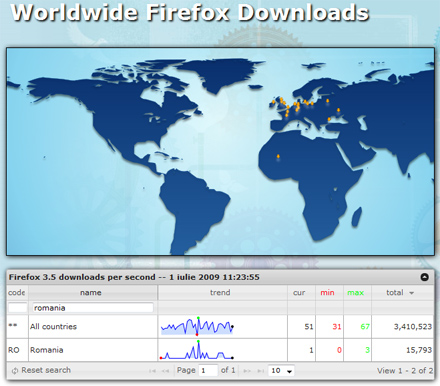Go to previous page of results
Viewport: 440px width, 386px height.
click(165, 371)
